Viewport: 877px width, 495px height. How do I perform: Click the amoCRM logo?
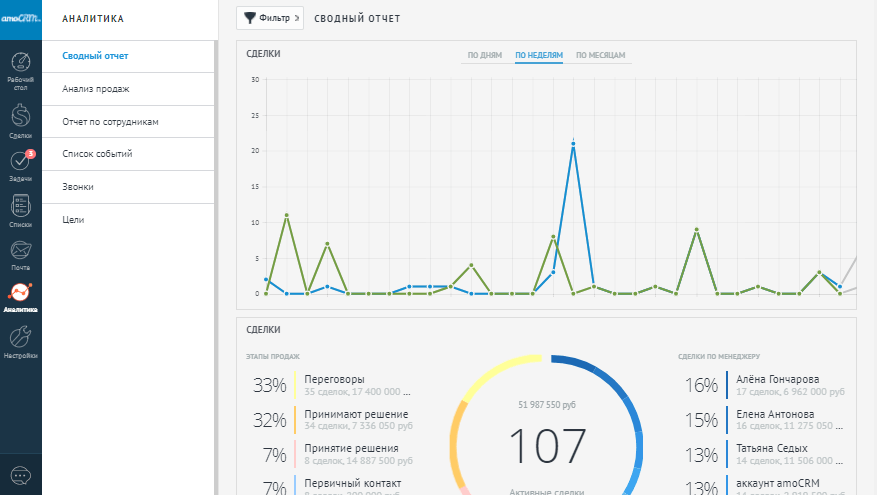pos(20,19)
